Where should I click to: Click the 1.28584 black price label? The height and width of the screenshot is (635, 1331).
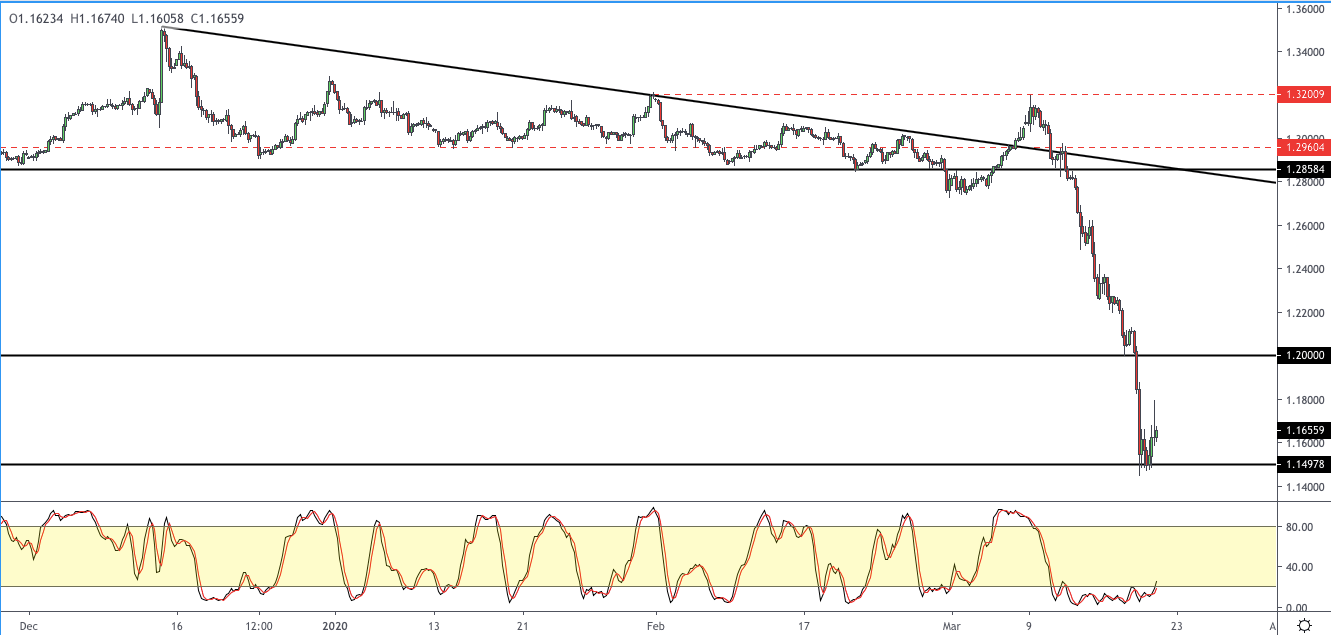tap(1305, 169)
